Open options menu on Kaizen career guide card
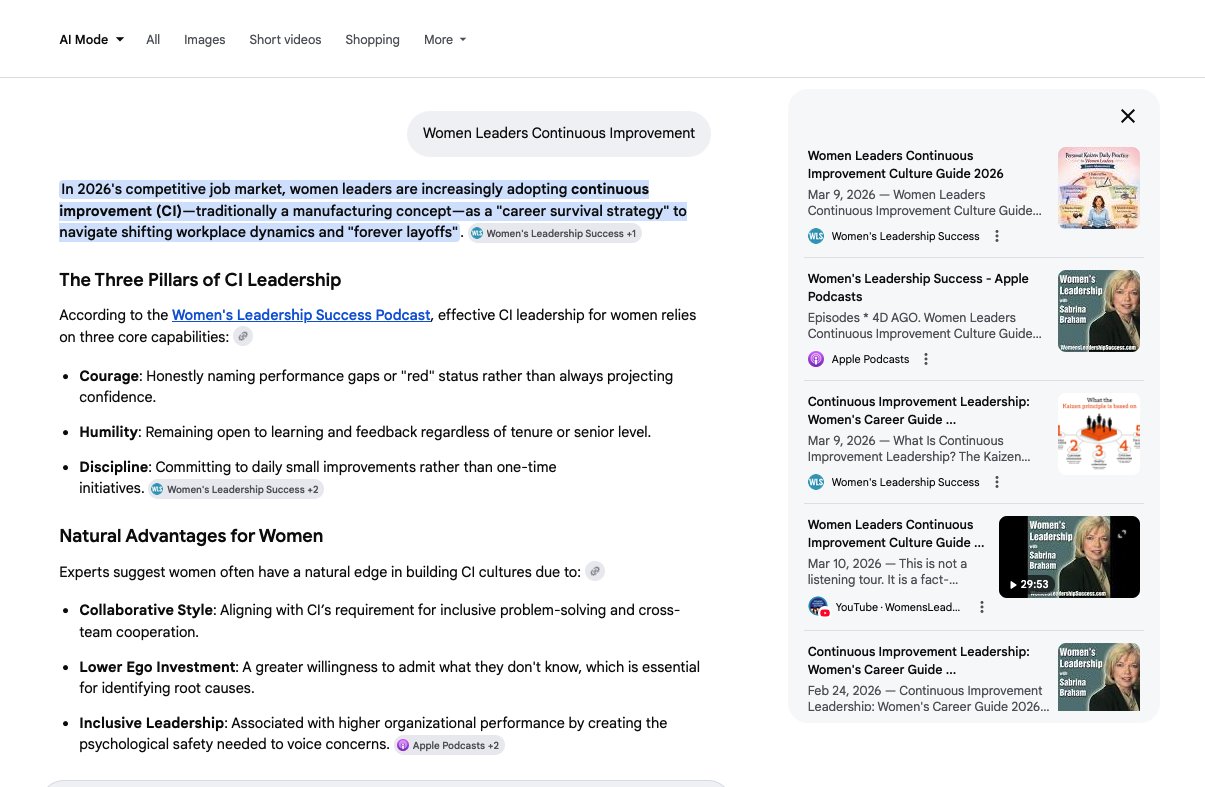This screenshot has height=787, width=1205. tap(997, 482)
